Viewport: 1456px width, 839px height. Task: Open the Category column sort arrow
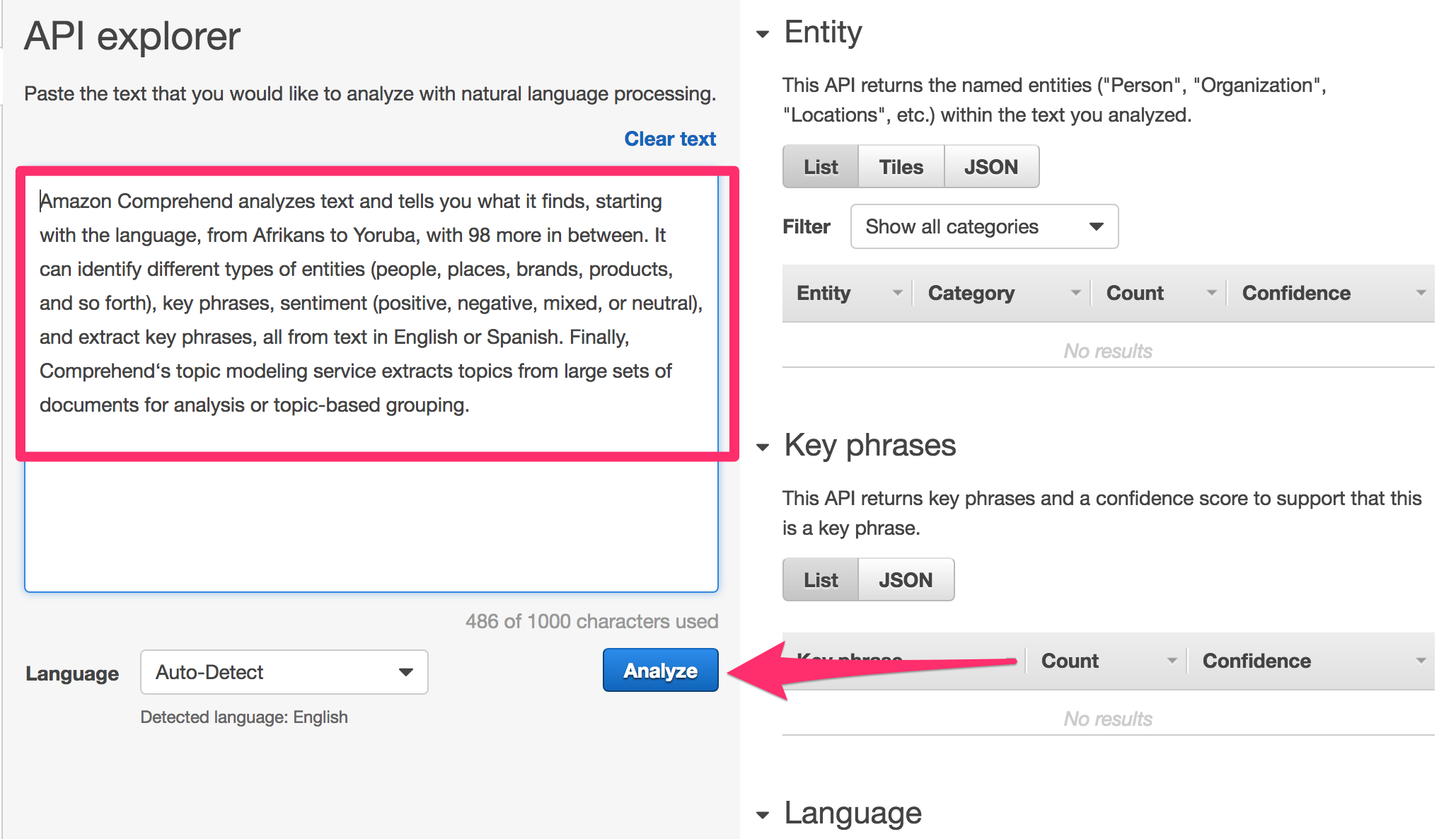1075,293
